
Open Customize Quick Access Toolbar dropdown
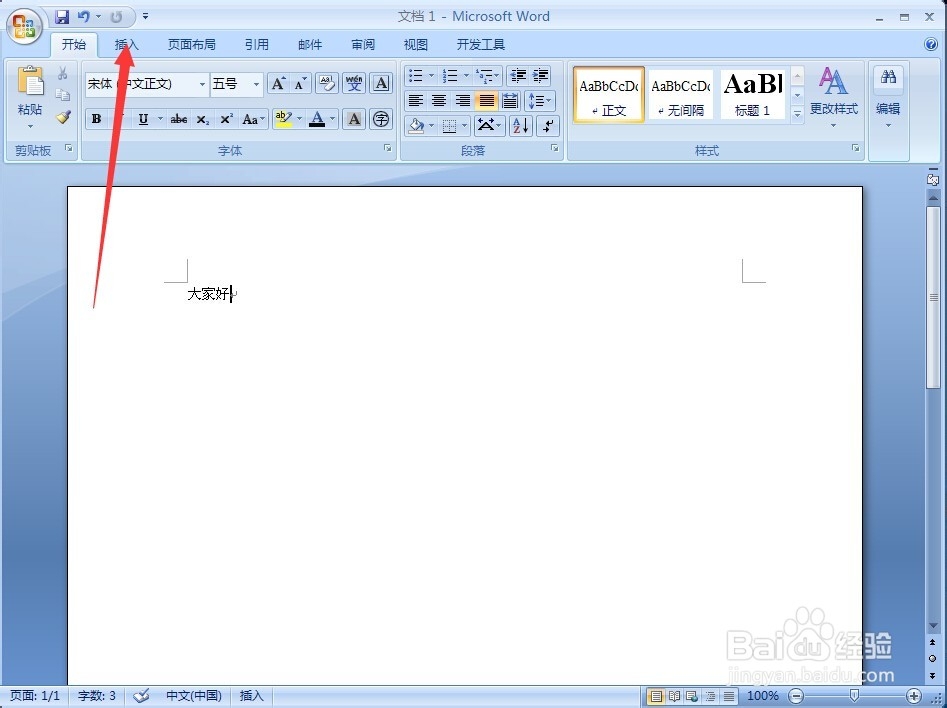pyautogui.click(x=146, y=17)
